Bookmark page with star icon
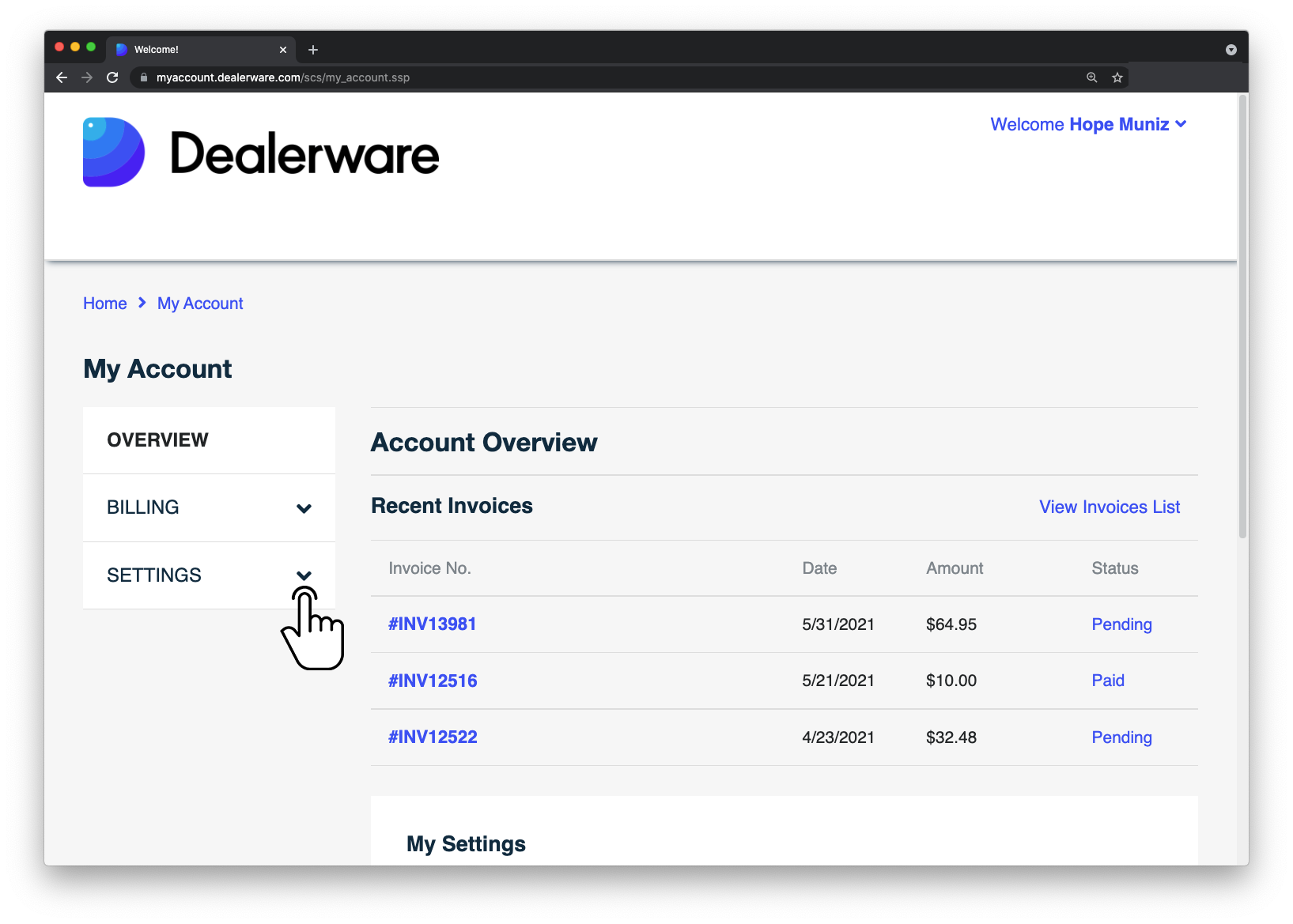The image size is (1293, 924). point(1117,77)
